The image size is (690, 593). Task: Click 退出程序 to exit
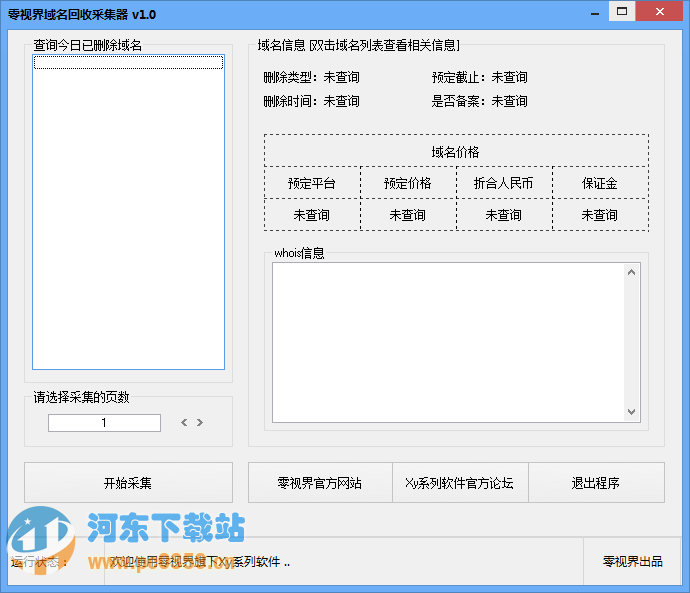click(596, 483)
